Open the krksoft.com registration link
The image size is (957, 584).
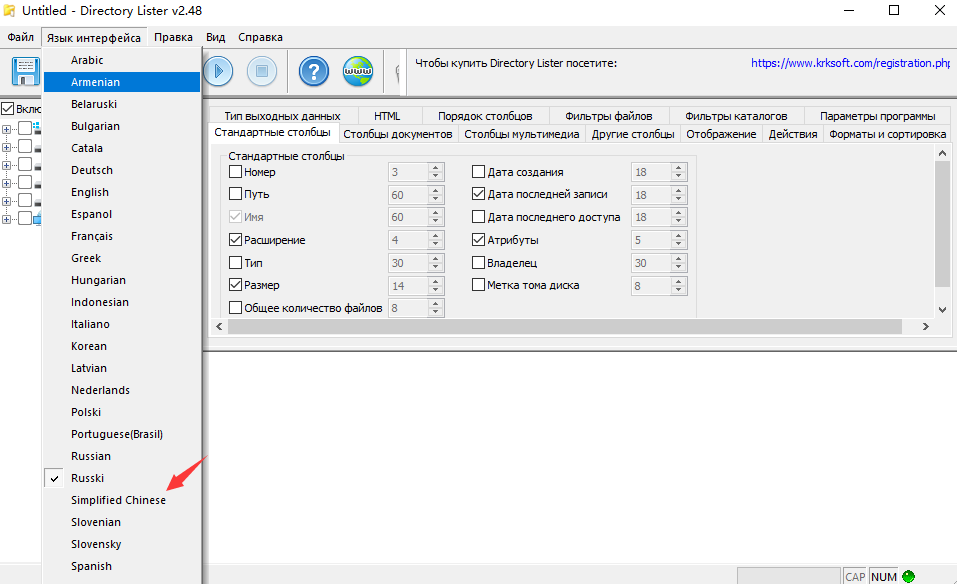pyautogui.click(x=850, y=63)
